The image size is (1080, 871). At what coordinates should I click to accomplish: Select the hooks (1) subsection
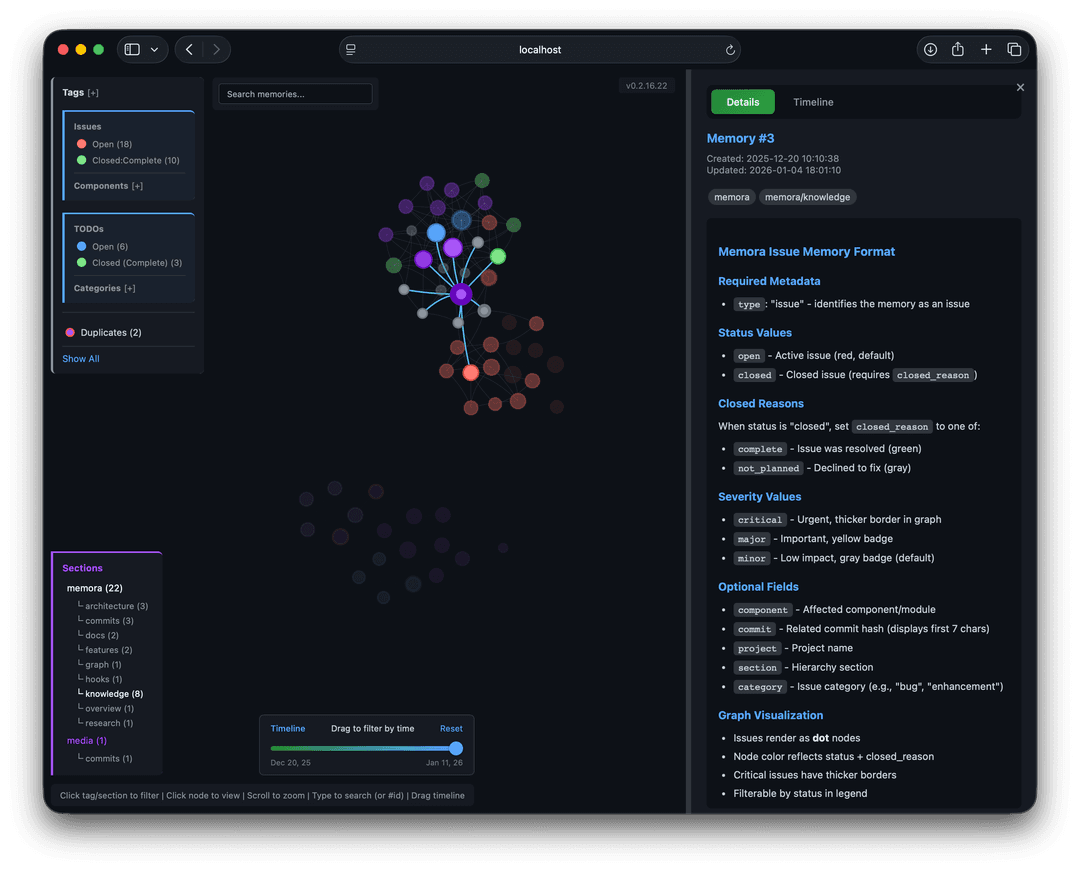tap(100, 679)
